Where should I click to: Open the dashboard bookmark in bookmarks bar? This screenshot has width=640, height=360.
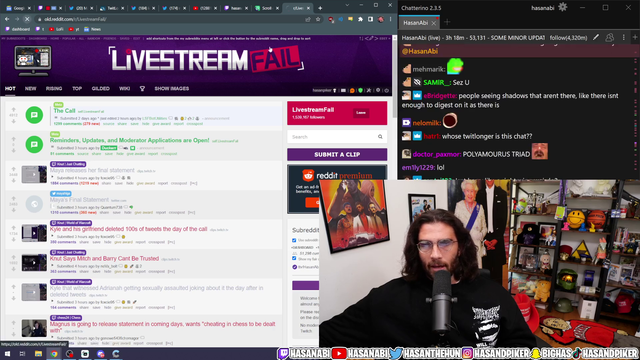pyautogui.click(x=18, y=29)
